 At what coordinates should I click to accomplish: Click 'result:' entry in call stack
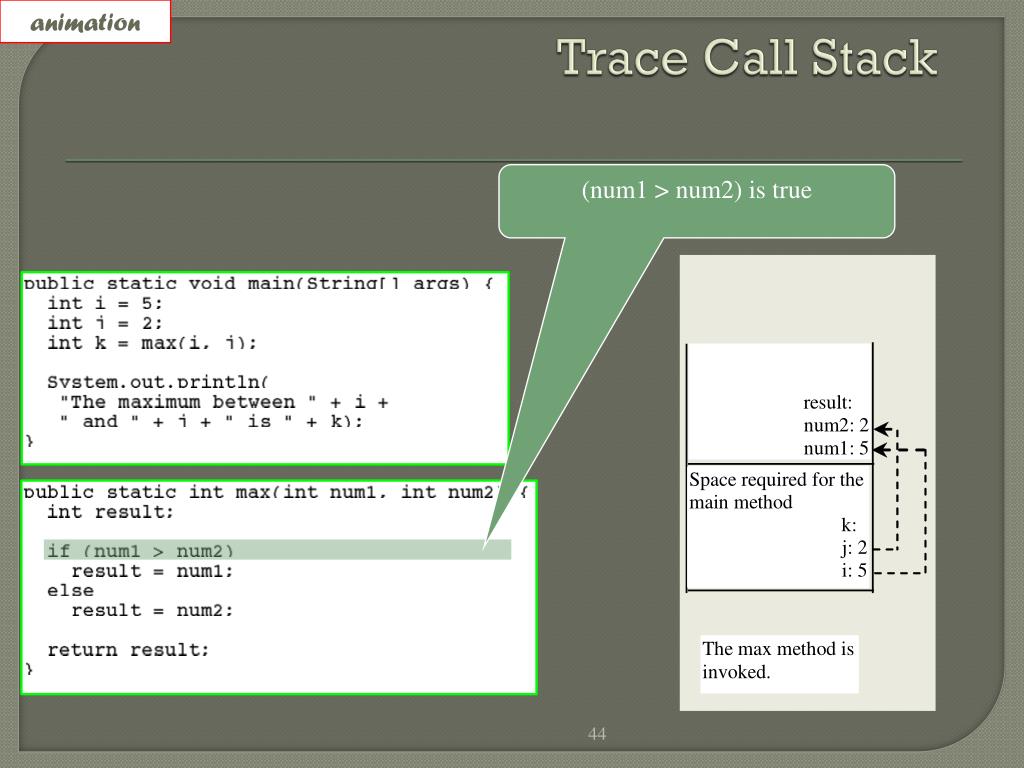coord(827,402)
